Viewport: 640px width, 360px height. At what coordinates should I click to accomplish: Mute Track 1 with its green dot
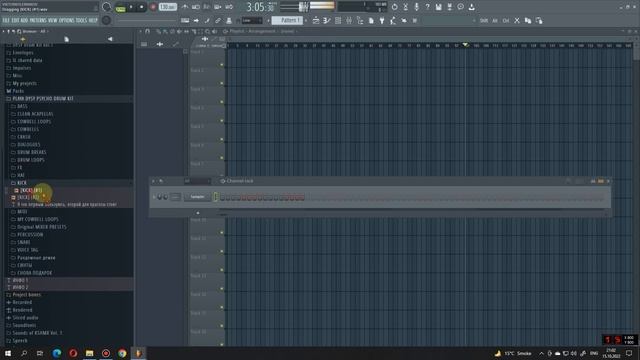point(222,65)
